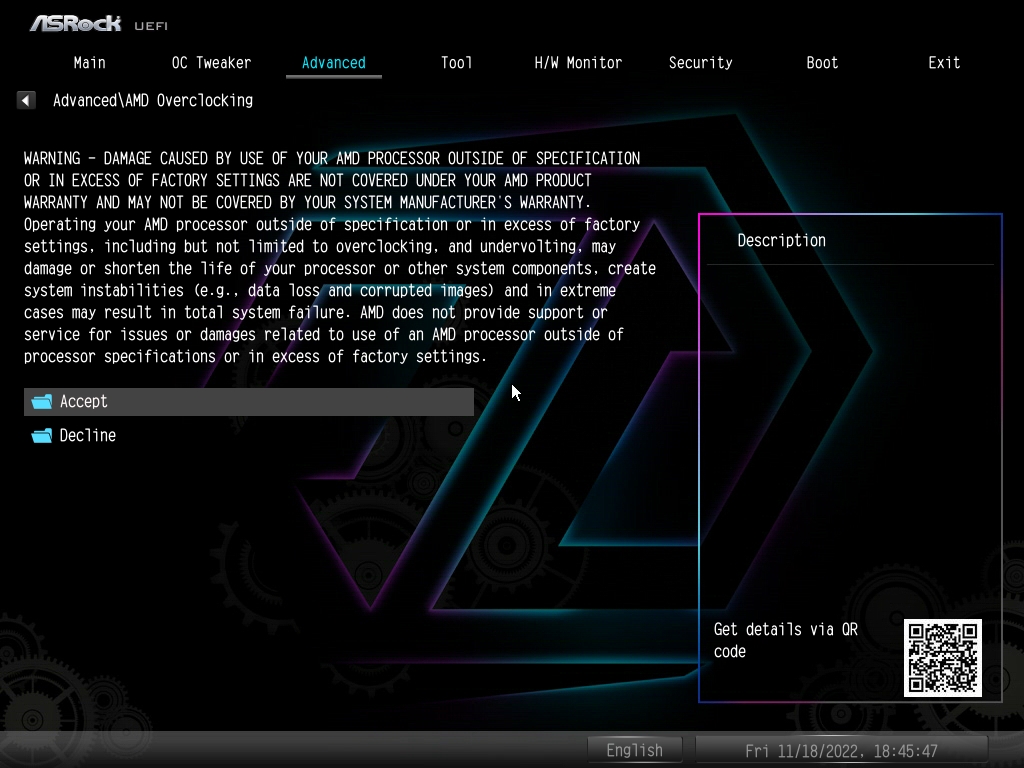Switch to the Boot tab

tap(822, 63)
